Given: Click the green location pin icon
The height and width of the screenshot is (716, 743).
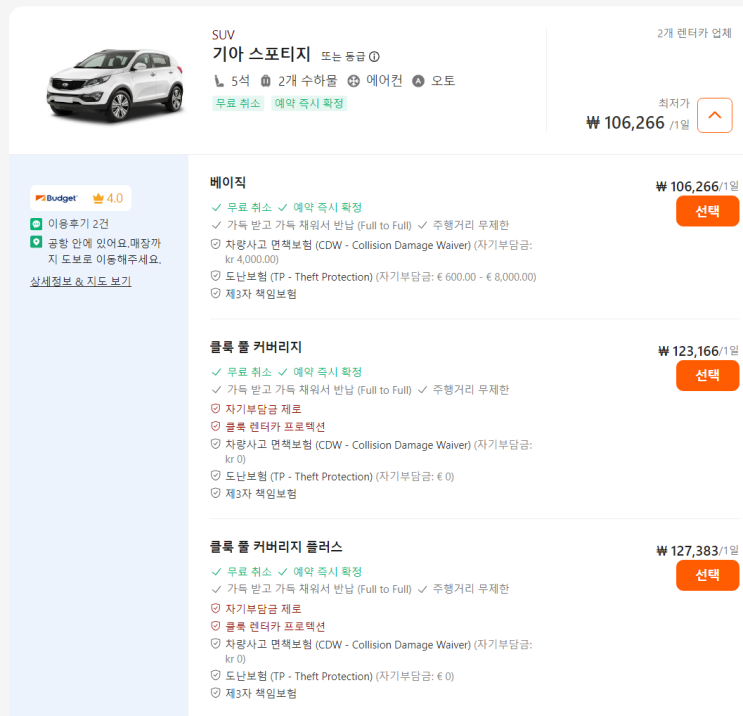Looking at the screenshot, I should 37,242.
